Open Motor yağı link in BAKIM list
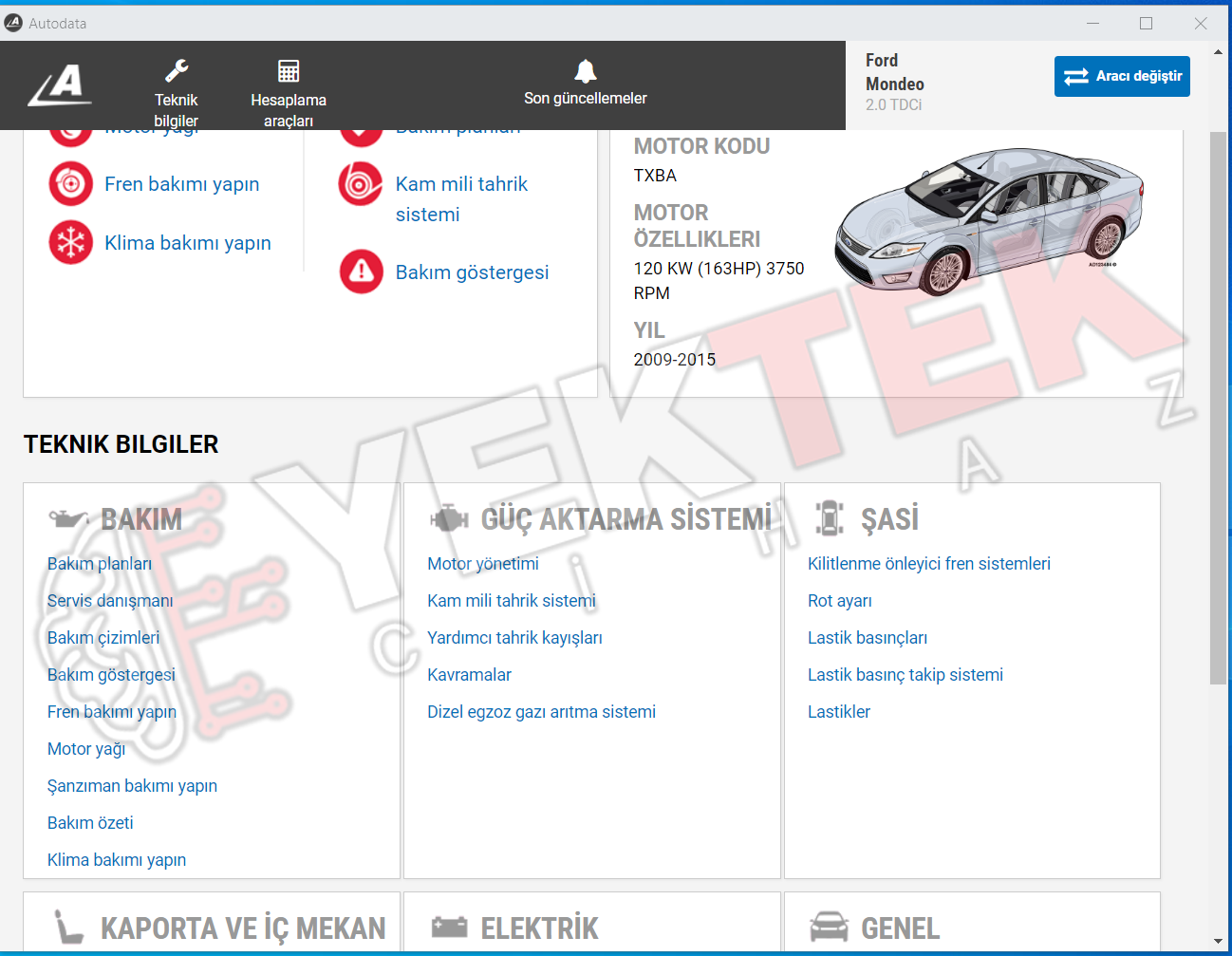This screenshot has width=1232, height=956. [x=86, y=749]
